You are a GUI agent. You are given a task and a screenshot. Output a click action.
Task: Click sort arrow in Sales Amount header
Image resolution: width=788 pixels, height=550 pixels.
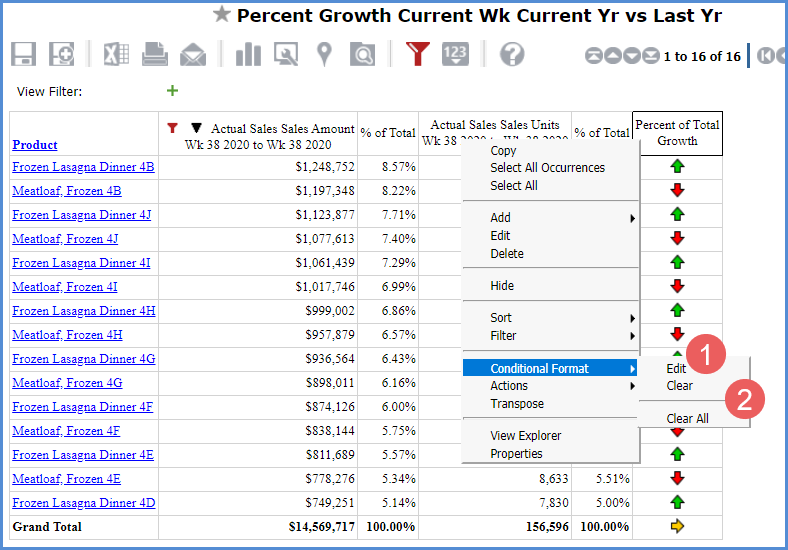[196, 128]
